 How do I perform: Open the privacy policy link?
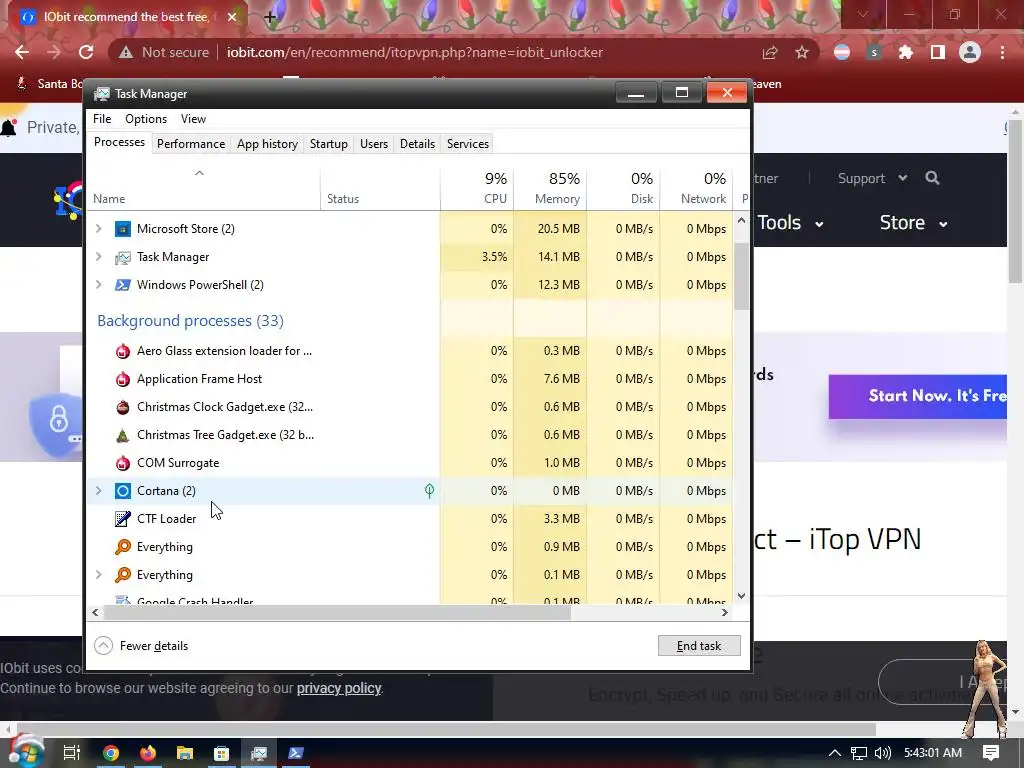(338, 688)
